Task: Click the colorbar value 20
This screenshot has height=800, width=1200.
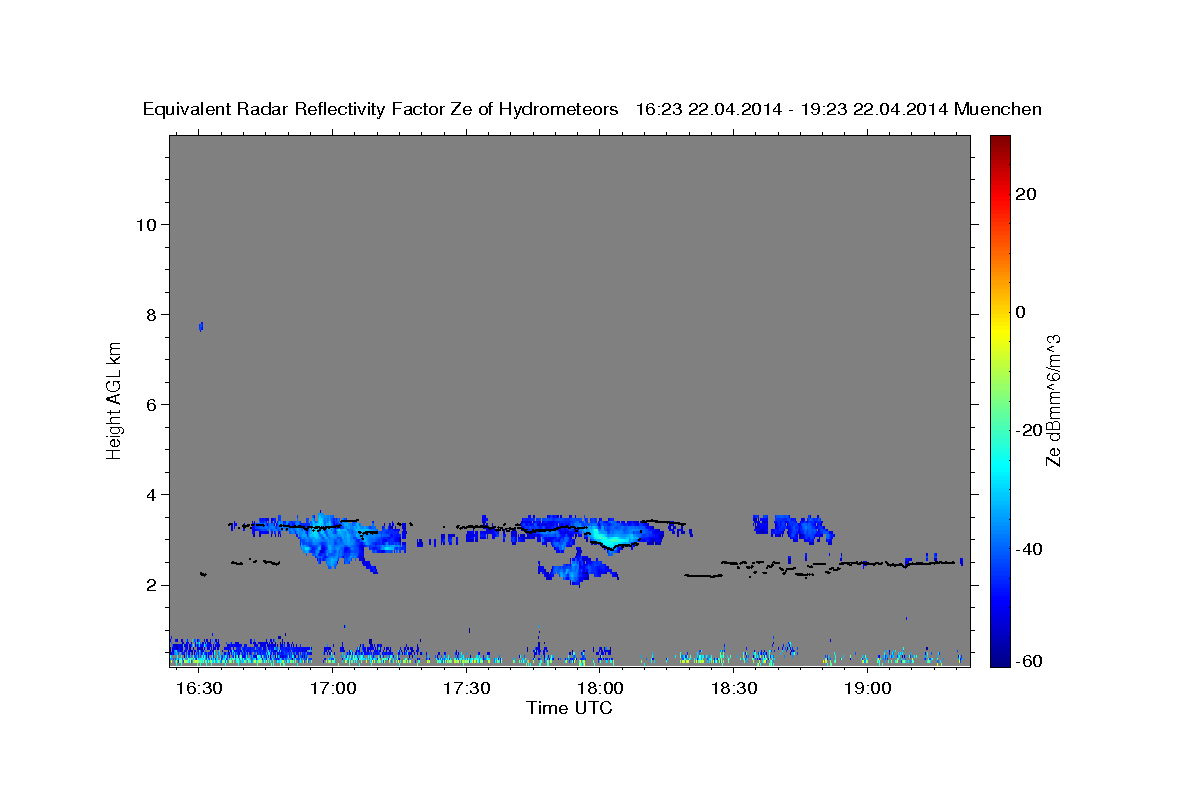Action: (x=1026, y=194)
